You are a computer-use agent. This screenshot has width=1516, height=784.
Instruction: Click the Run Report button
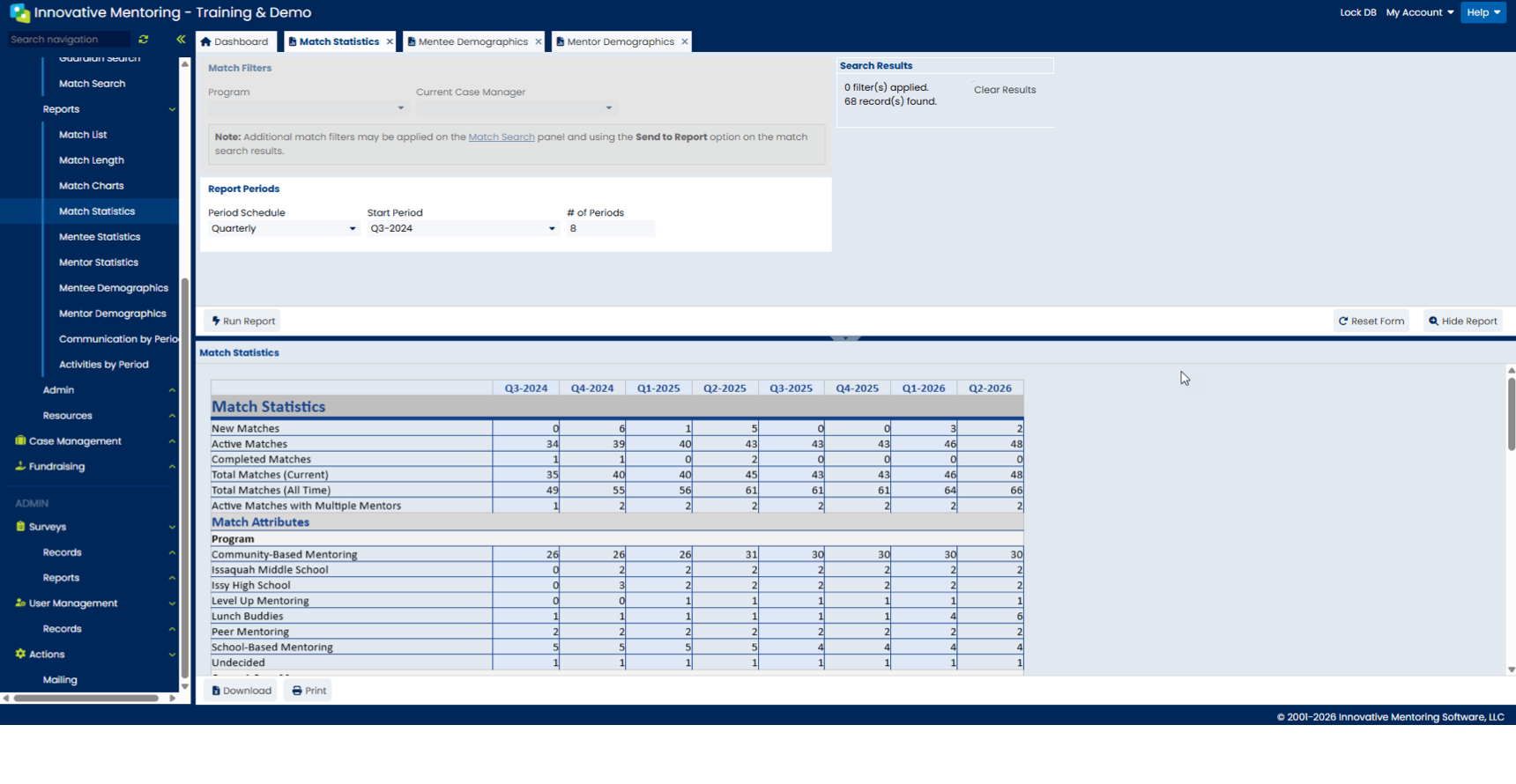click(243, 322)
